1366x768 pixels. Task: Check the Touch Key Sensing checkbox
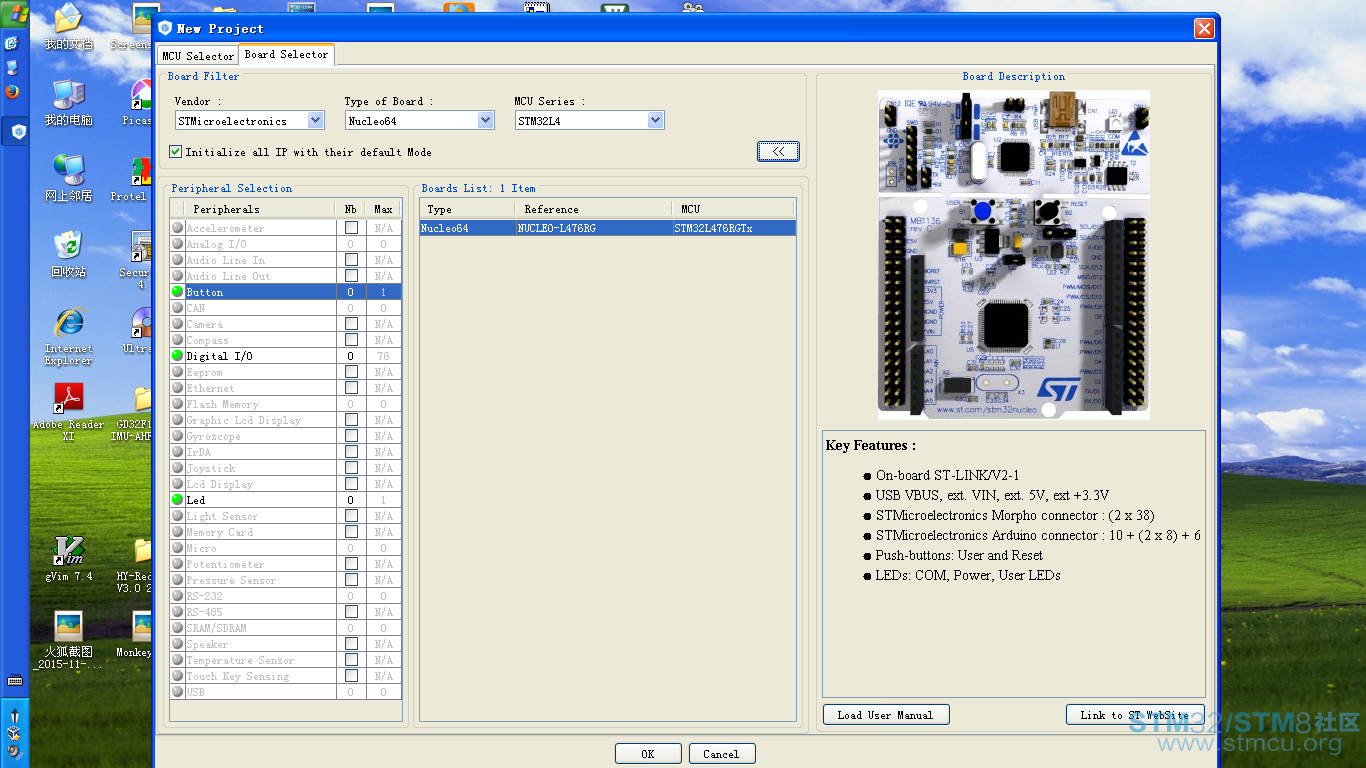click(x=351, y=676)
